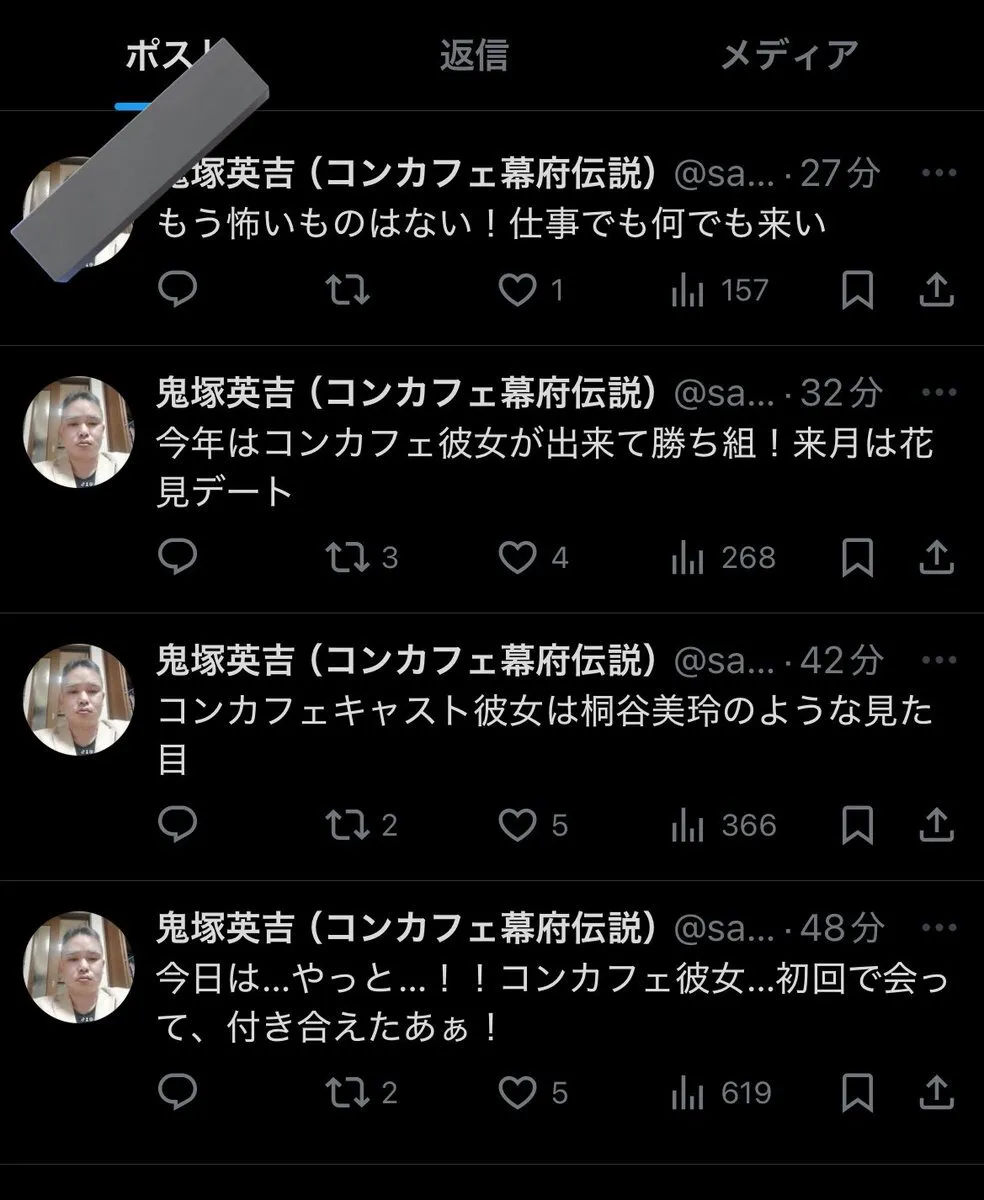Switch to the 返信 tab
Screen dimensions: 984x1200
pyautogui.click(x=473, y=55)
